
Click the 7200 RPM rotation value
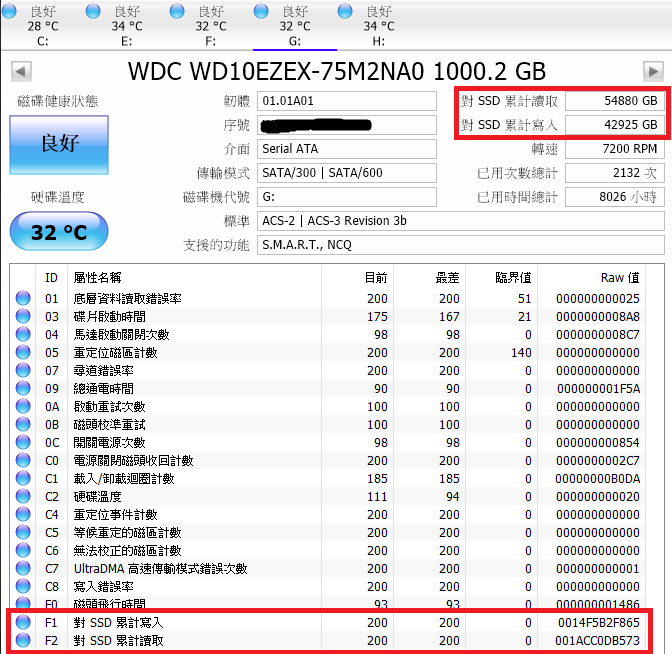tap(615, 149)
